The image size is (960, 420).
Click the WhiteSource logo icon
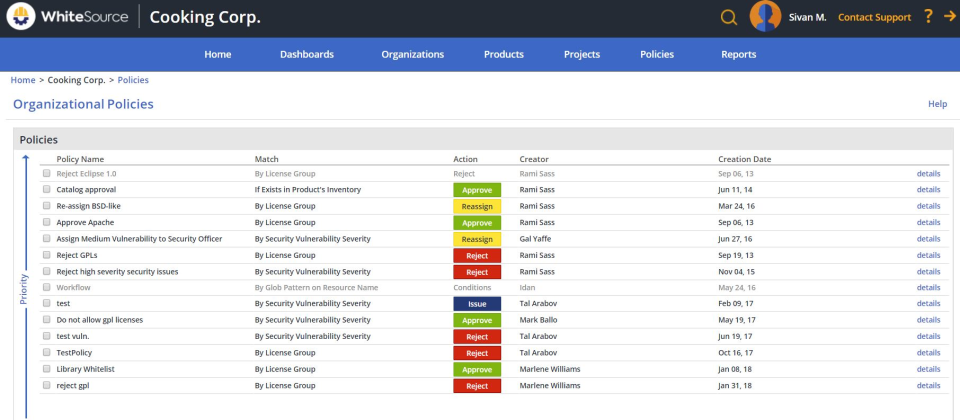[21, 17]
